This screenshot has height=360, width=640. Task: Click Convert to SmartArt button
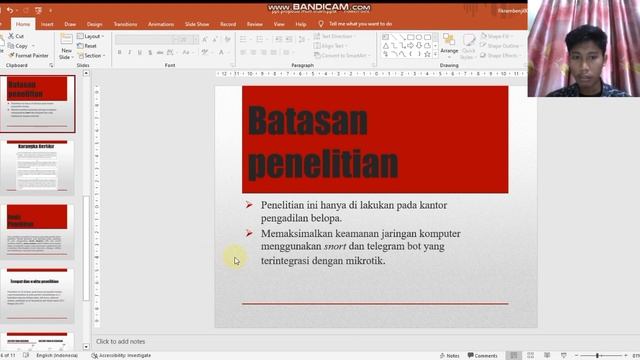(x=342, y=56)
